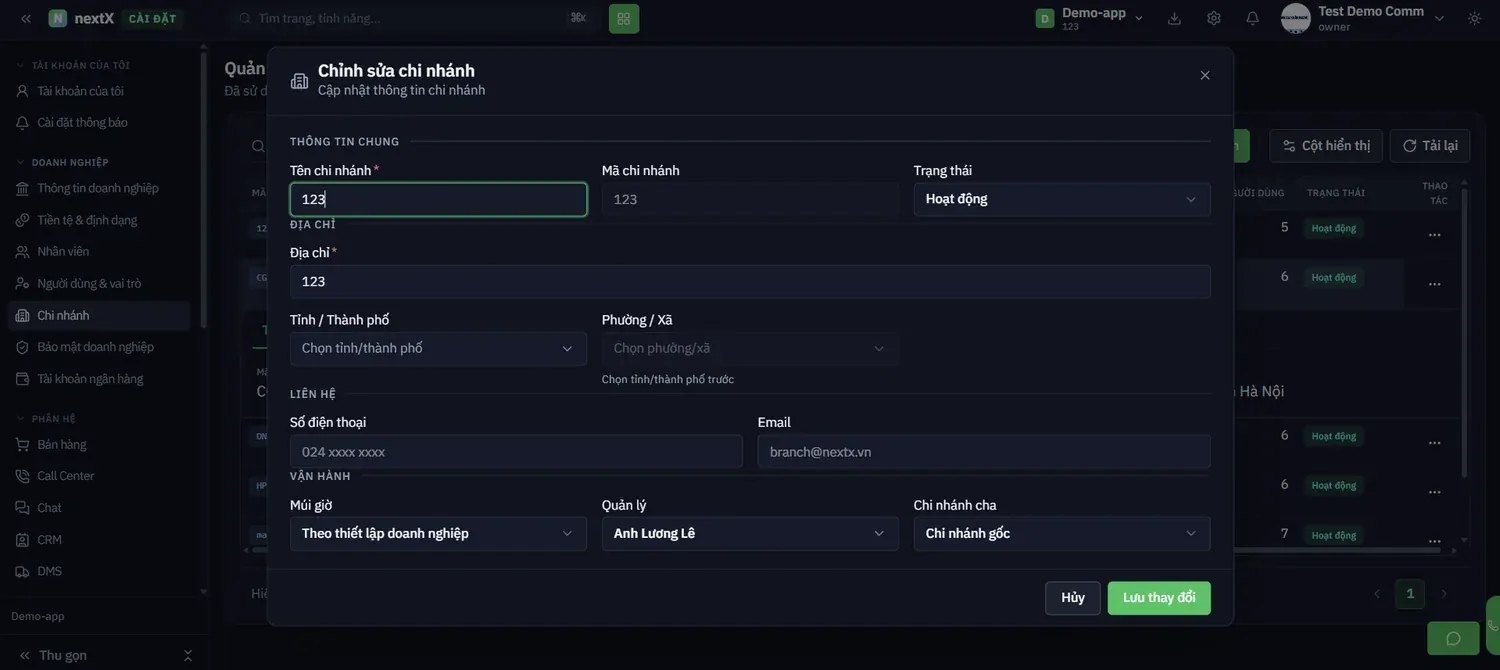Go to Nhân viên in sidebar
The width and height of the screenshot is (1500, 670).
tap(99, 251)
